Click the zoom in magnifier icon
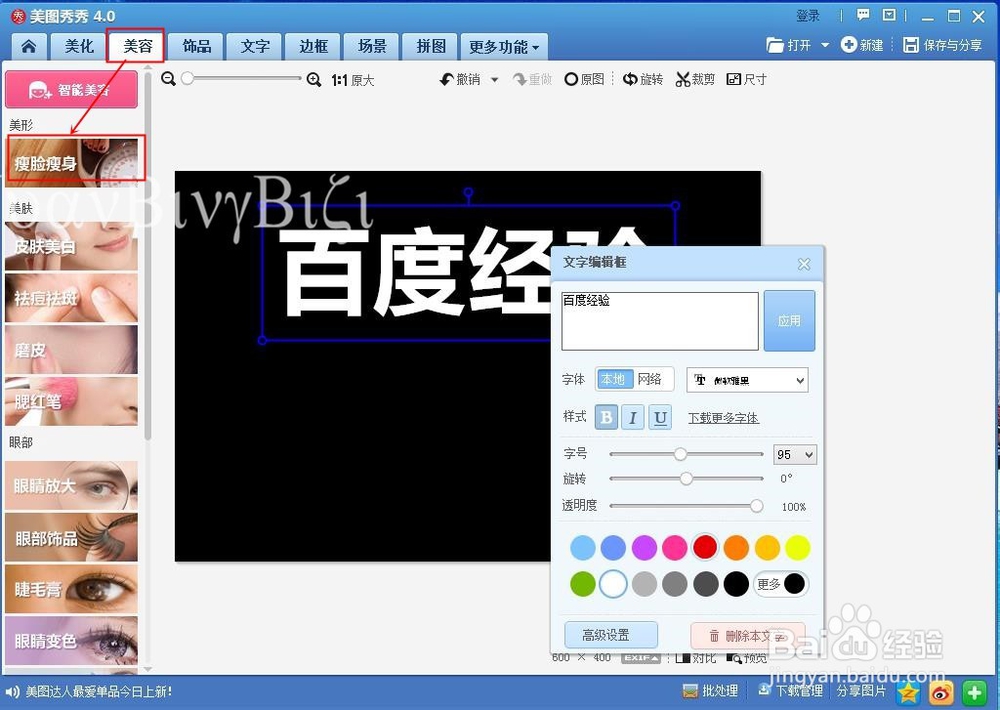 (x=314, y=80)
